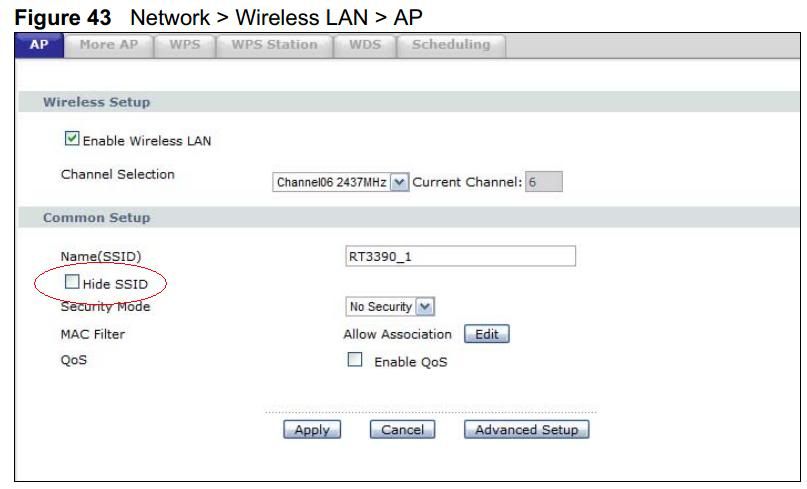Click the Apply button
This screenshot has height=489, width=807.
pos(312,430)
